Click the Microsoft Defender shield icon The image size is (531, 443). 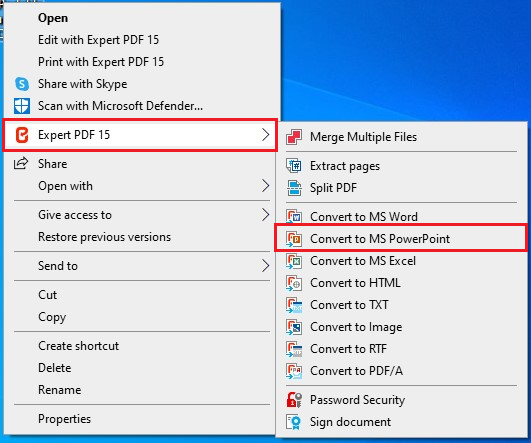pos(22,106)
